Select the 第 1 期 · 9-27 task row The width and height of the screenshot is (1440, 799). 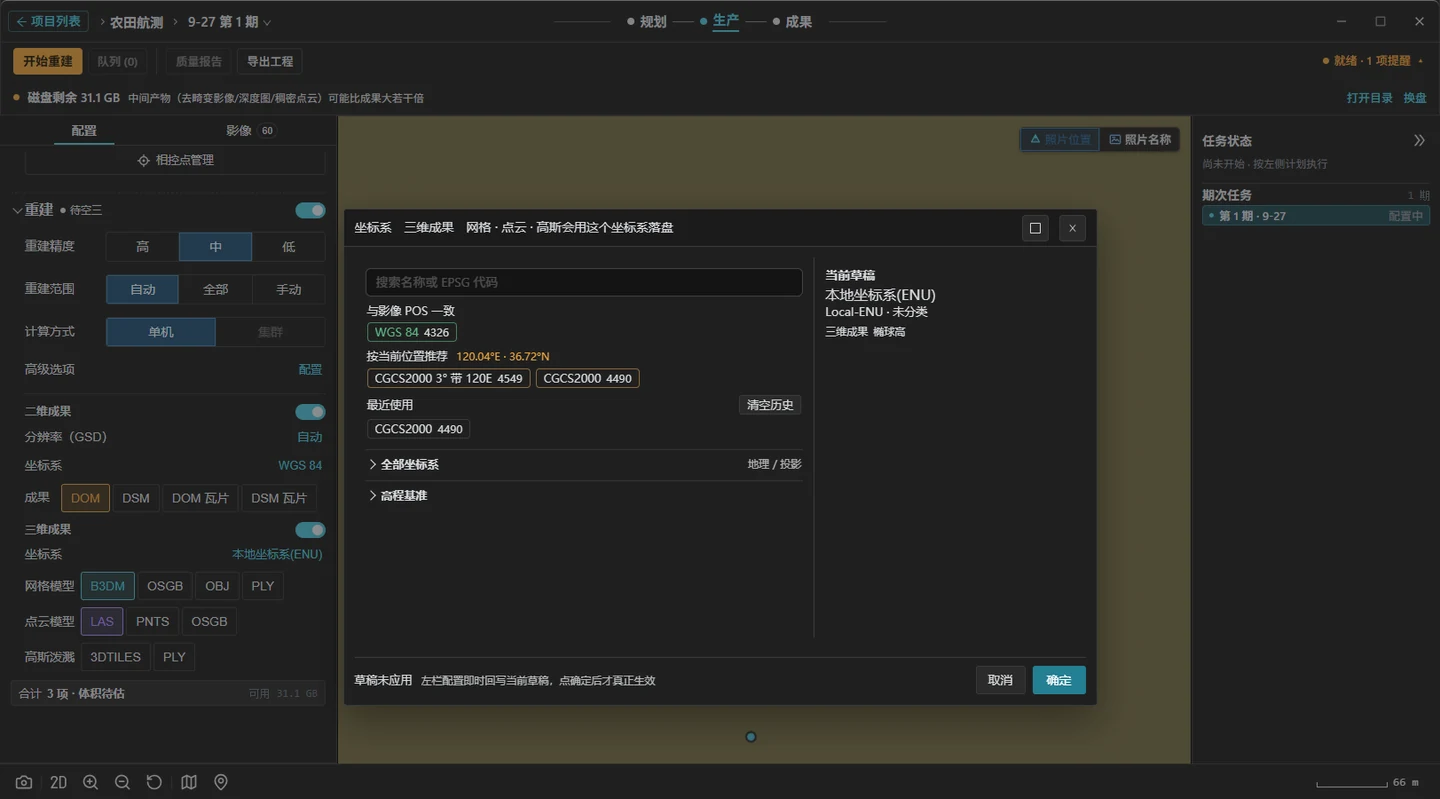tap(1316, 216)
